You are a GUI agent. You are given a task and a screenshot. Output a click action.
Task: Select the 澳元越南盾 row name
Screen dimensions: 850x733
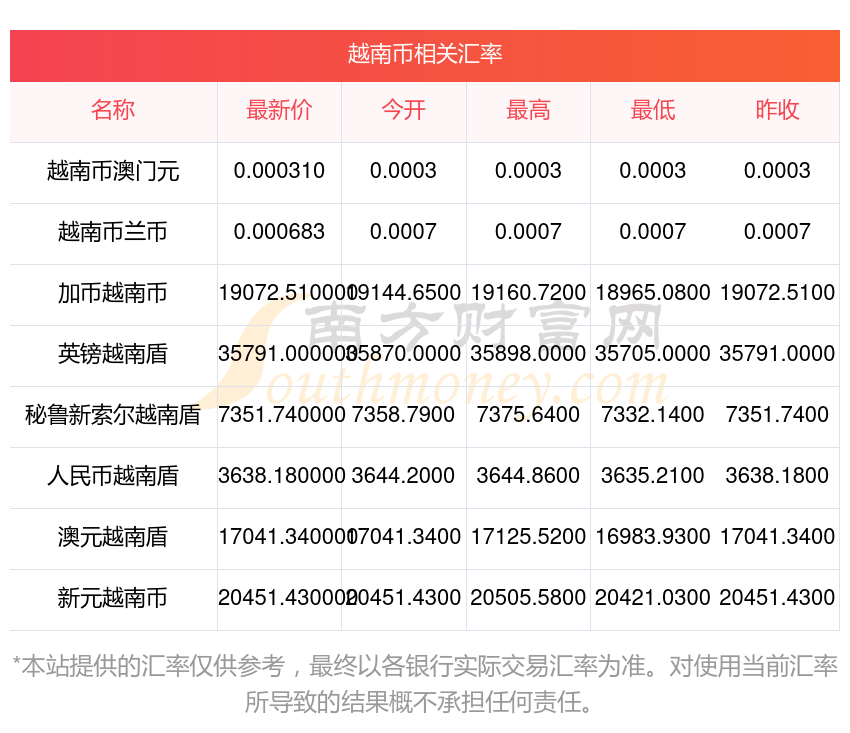coord(113,537)
